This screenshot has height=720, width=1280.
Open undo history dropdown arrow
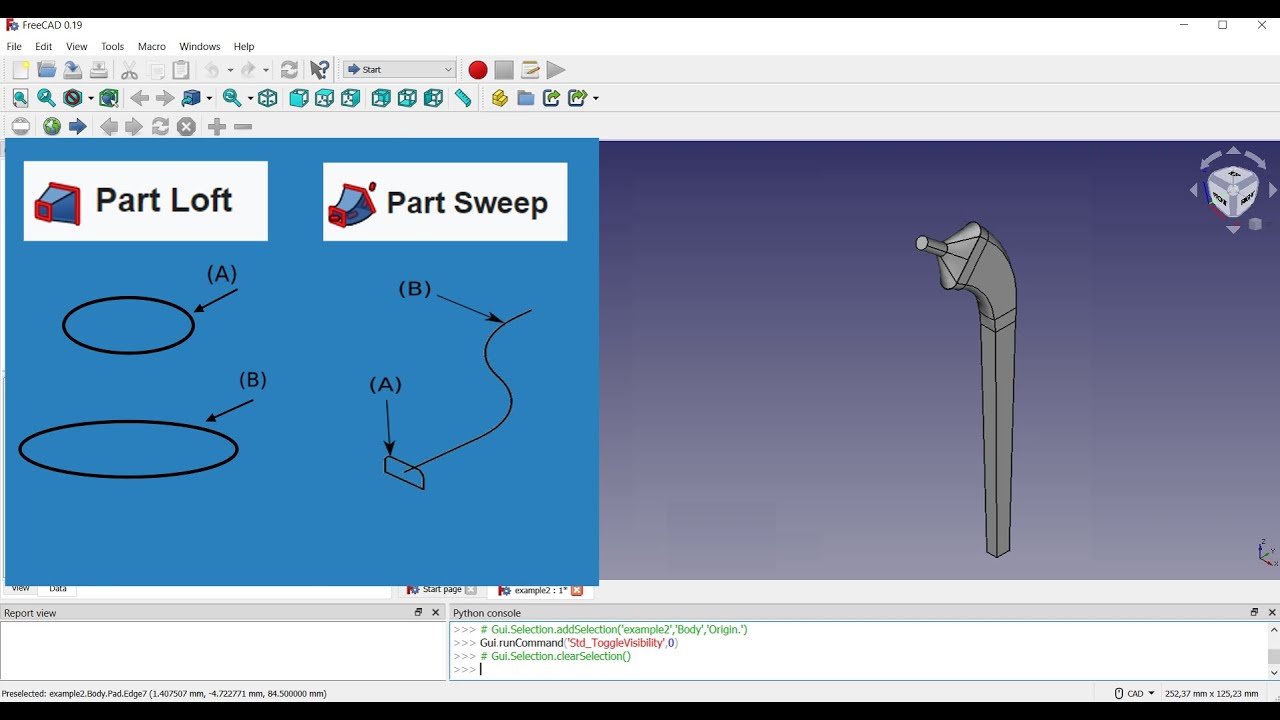coord(229,70)
